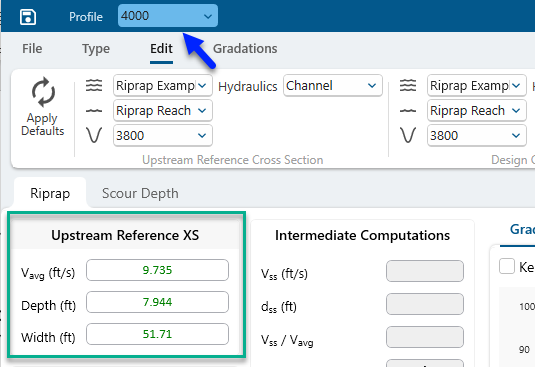Toggle the checkbox beside Ke in Gradations panel
This screenshot has height=367, width=535.
[507, 266]
